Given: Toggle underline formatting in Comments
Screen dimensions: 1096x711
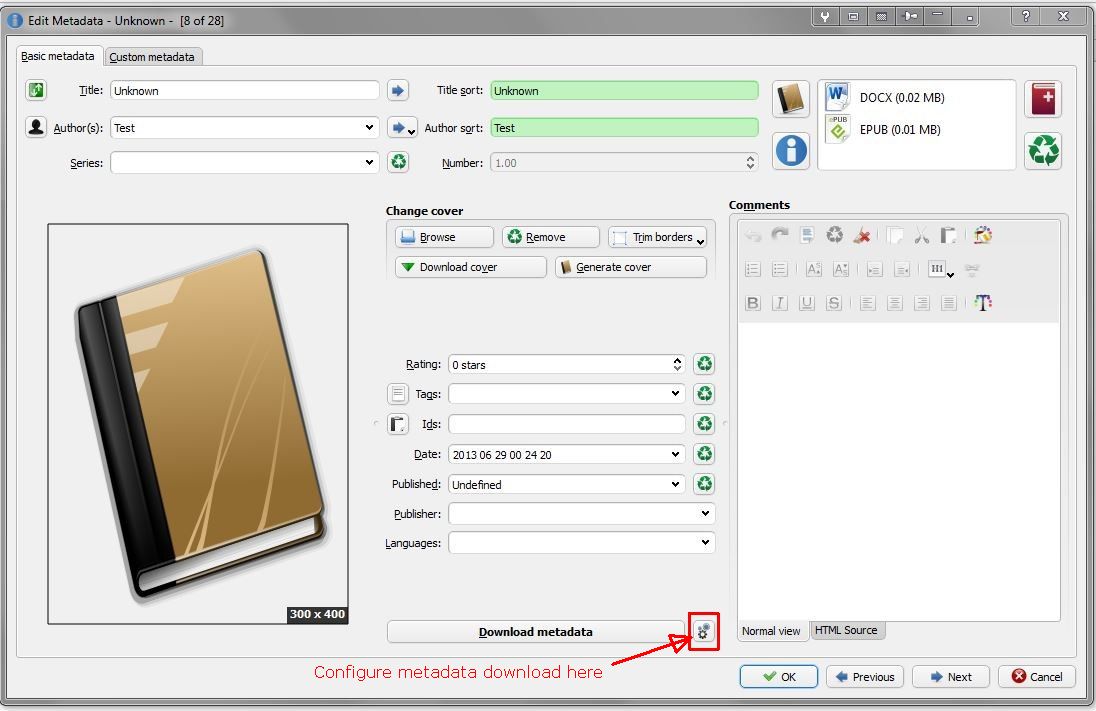Looking at the screenshot, I should pos(807,303).
